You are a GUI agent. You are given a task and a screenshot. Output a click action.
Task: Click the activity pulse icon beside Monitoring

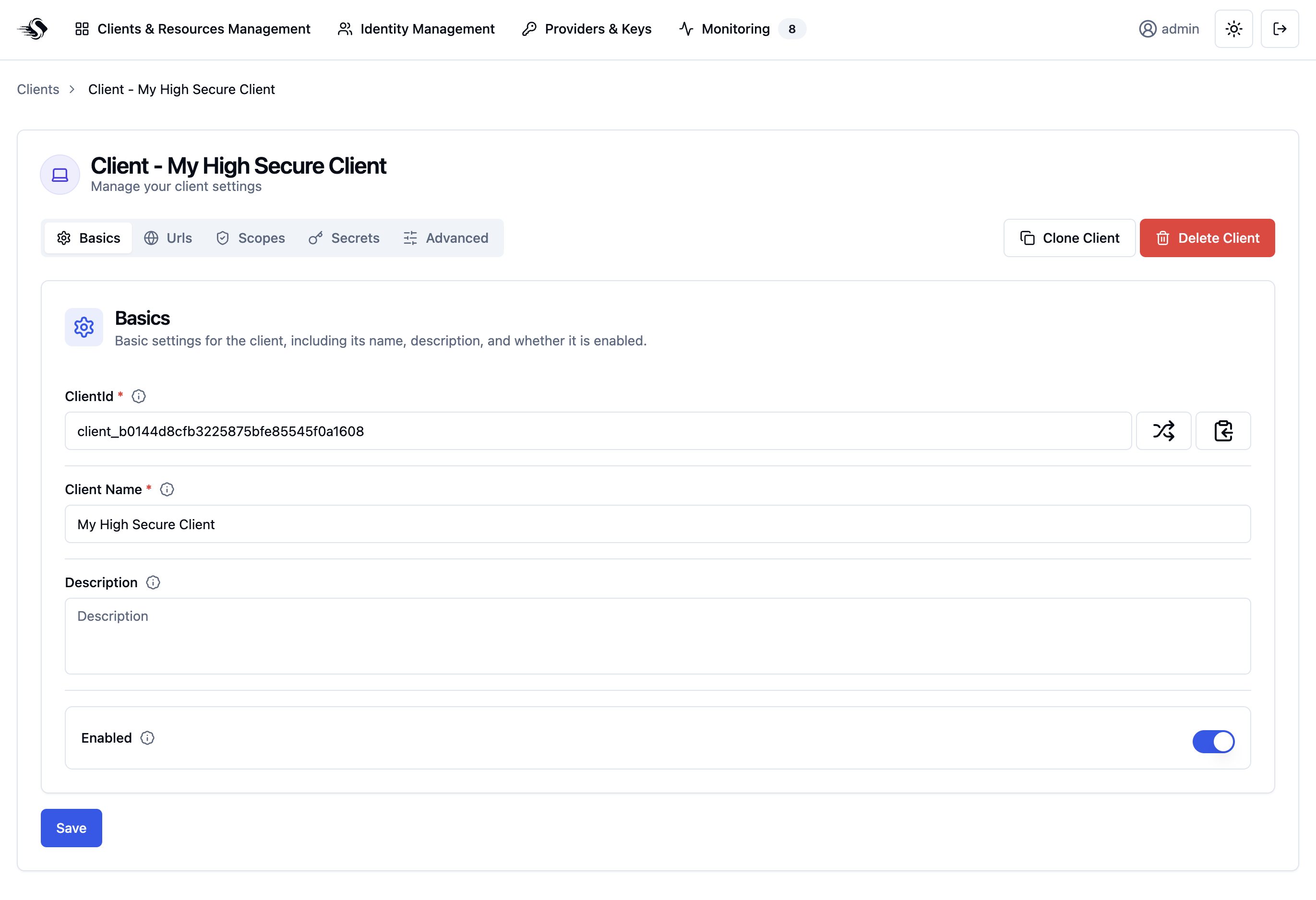tap(686, 29)
